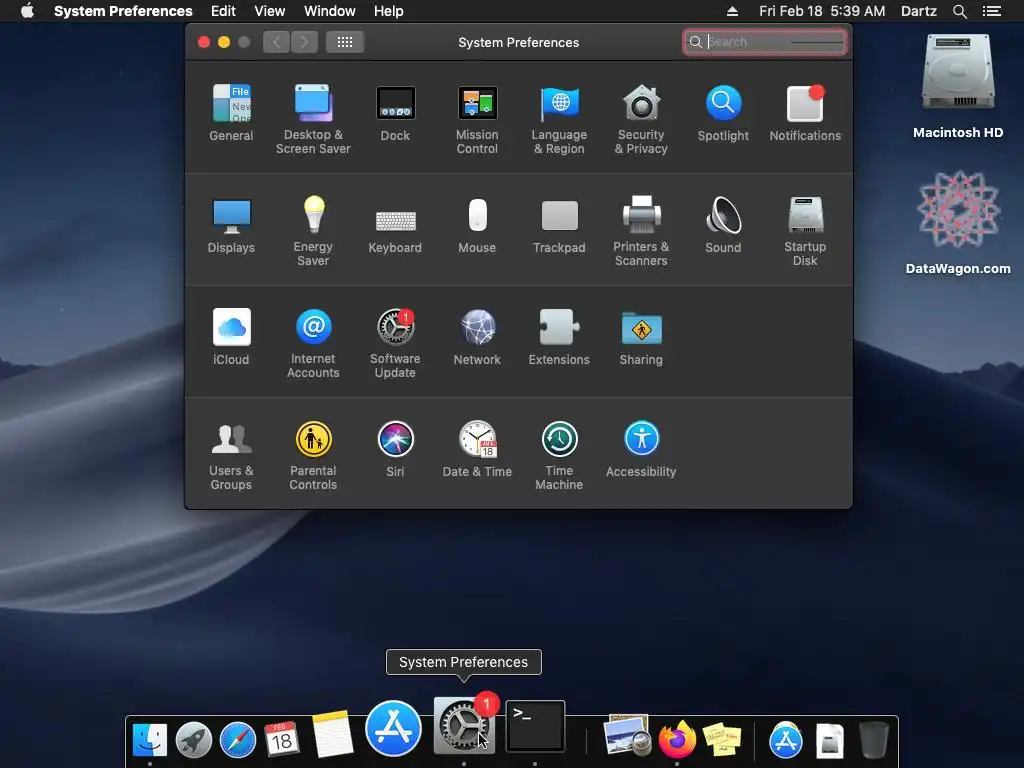Open Stickies from the Dock
This screenshot has width=1024, height=768.
point(722,741)
